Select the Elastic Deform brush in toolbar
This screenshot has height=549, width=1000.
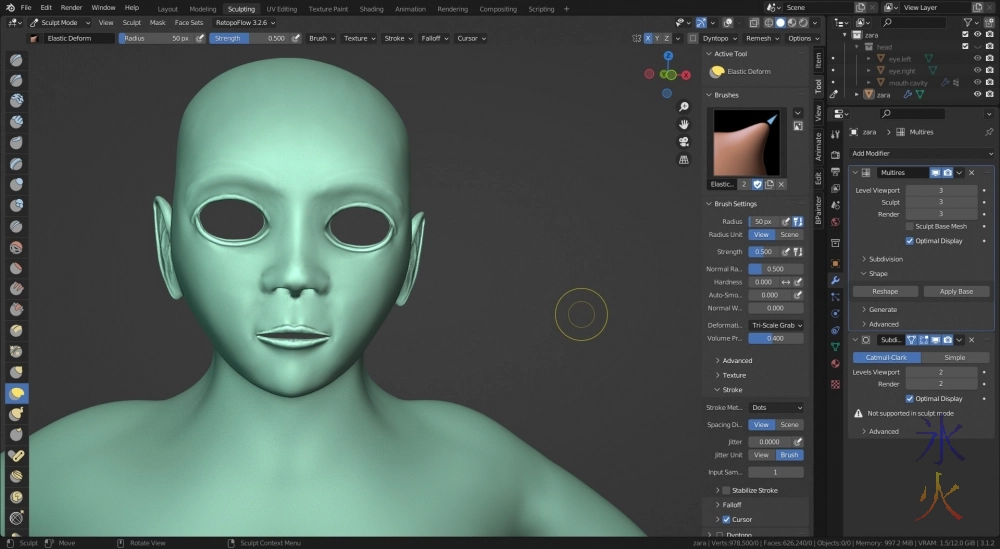click(x=17, y=394)
